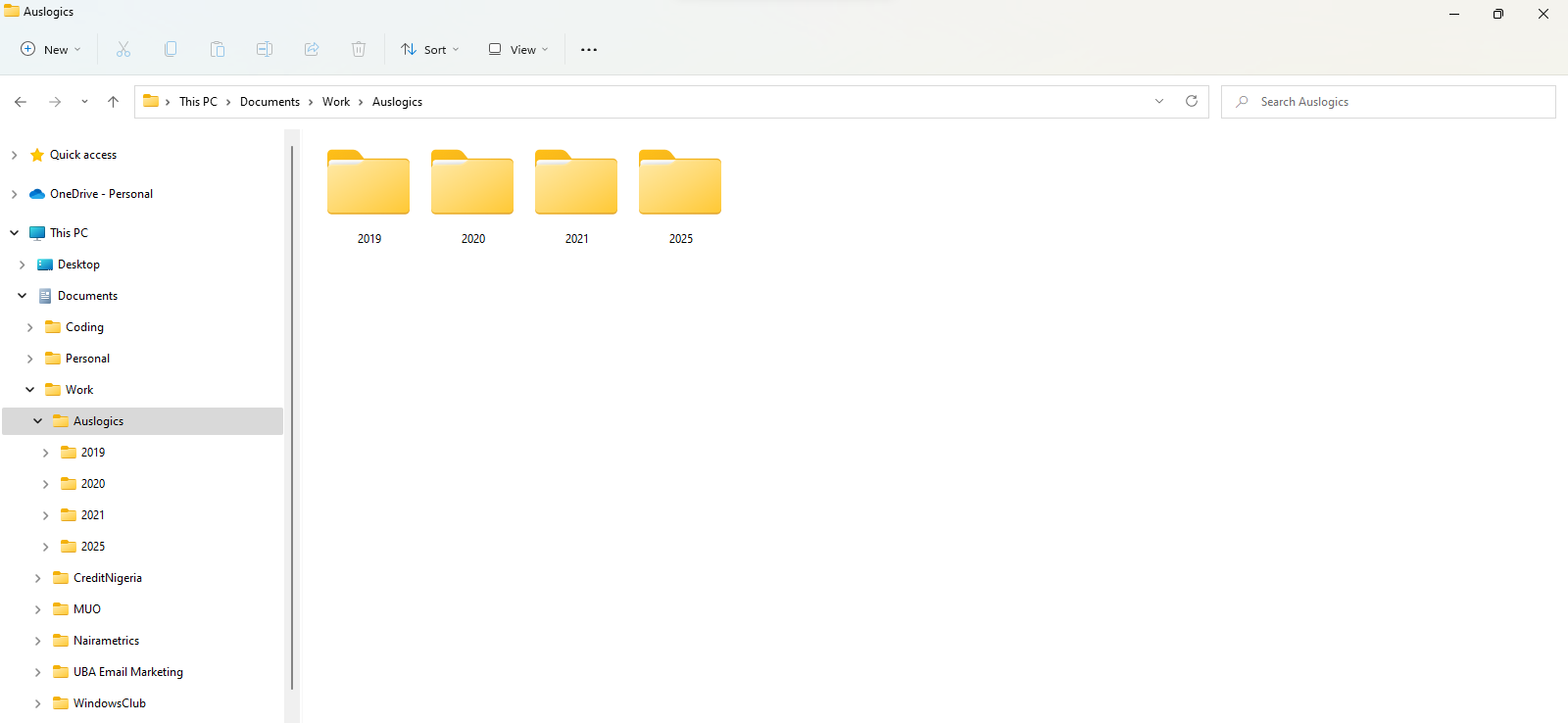The height and width of the screenshot is (723, 1568).
Task: Expand the UBA Email Marketing node
Action: pos(38,672)
